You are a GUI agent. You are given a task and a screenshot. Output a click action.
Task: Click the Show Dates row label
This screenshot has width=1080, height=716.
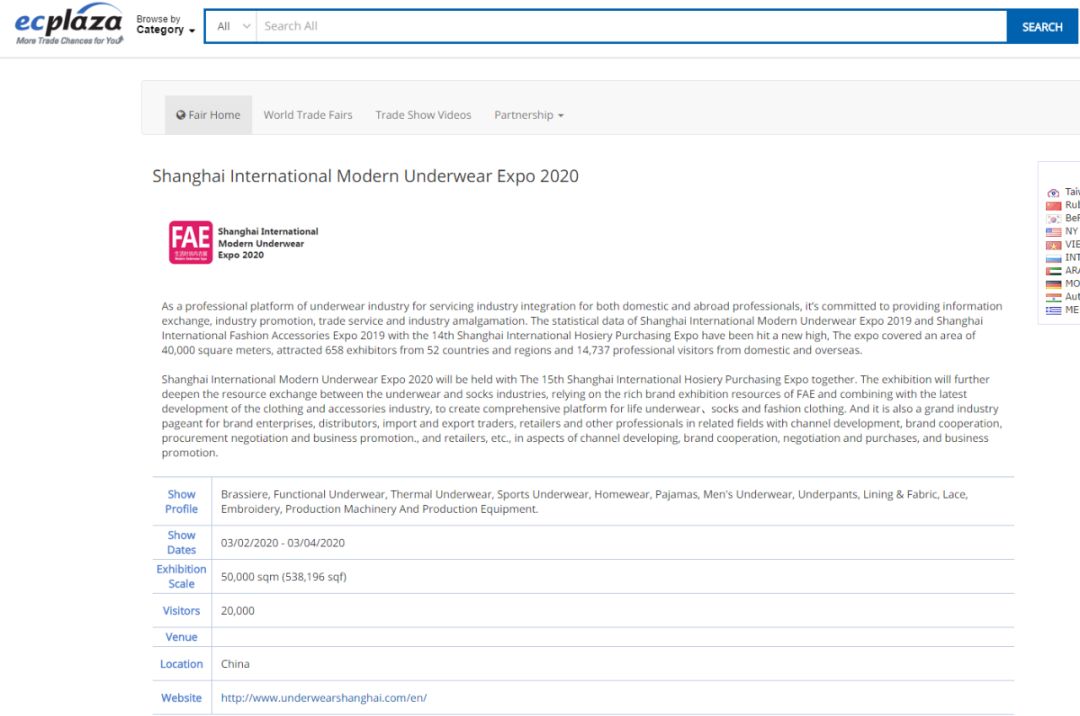(x=181, y=543)
